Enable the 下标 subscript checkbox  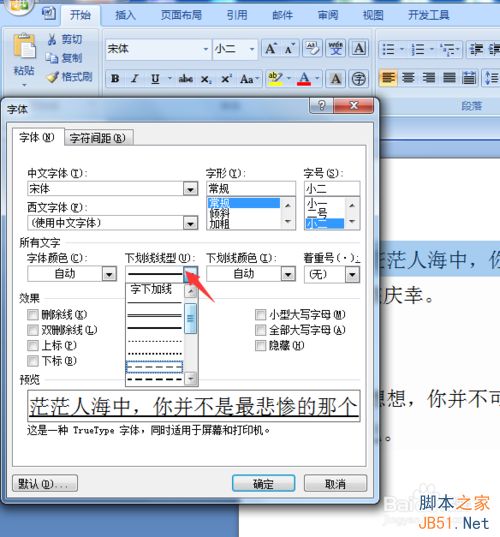coord(33,361)
